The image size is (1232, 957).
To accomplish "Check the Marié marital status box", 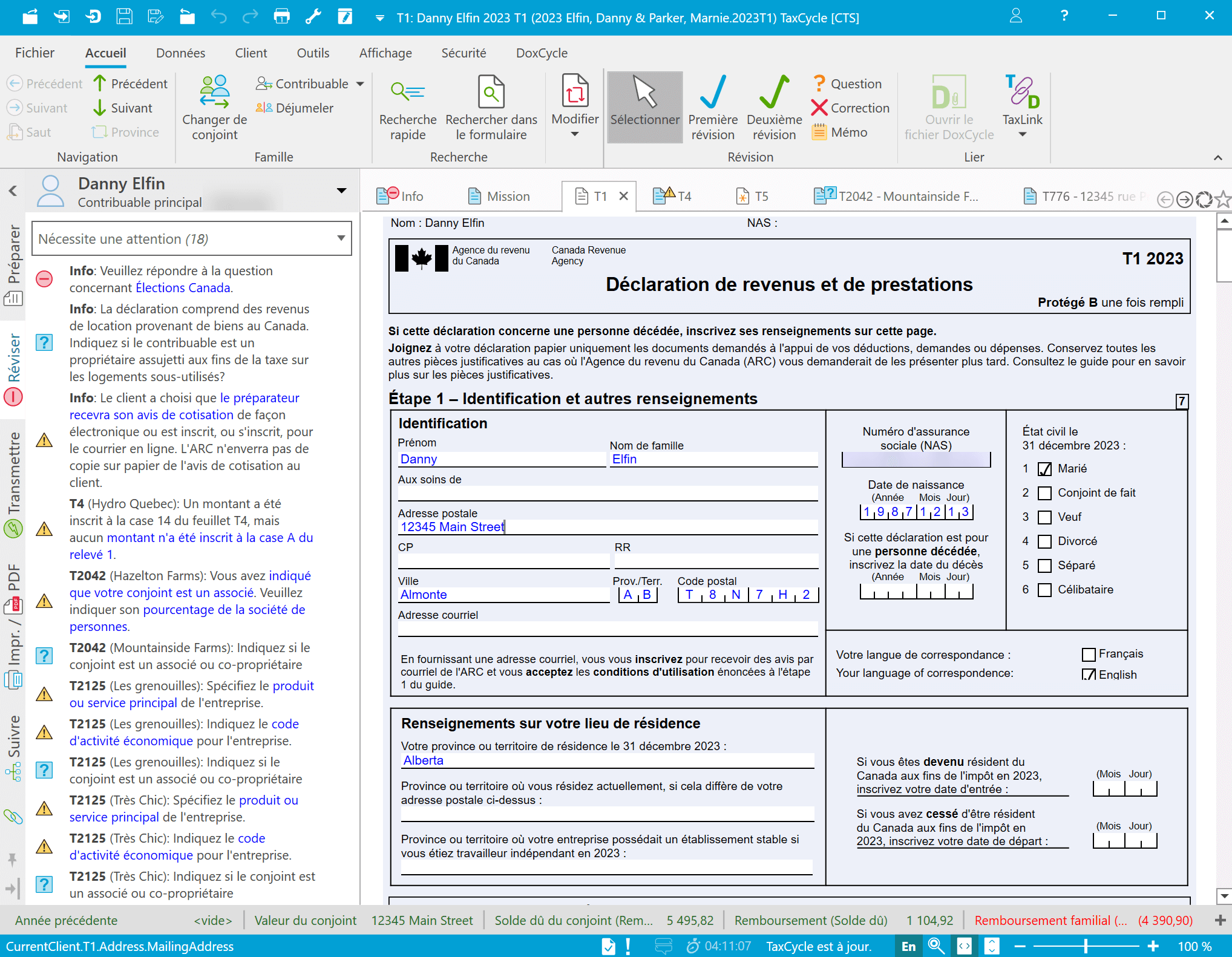I will pos(1044,469).
